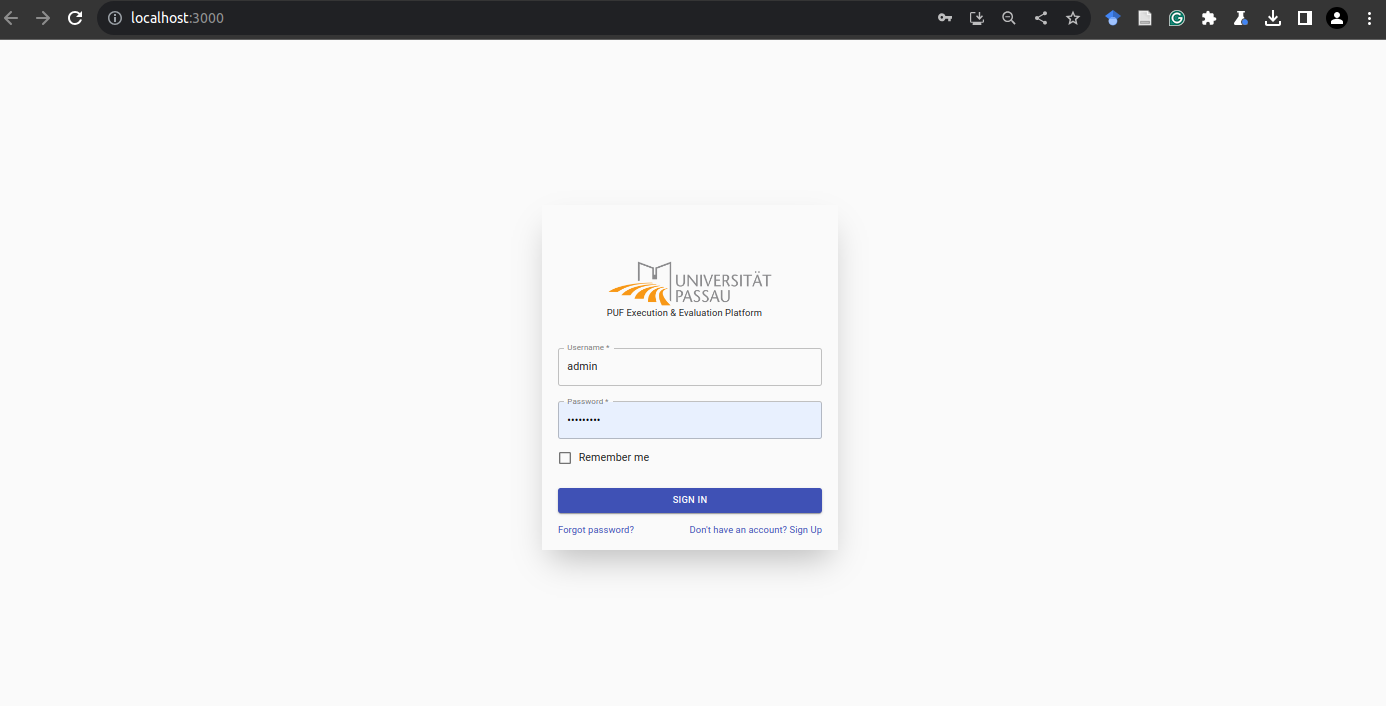
Task: Open the Chrome three-dot menu
Action: pos(1369,18)
